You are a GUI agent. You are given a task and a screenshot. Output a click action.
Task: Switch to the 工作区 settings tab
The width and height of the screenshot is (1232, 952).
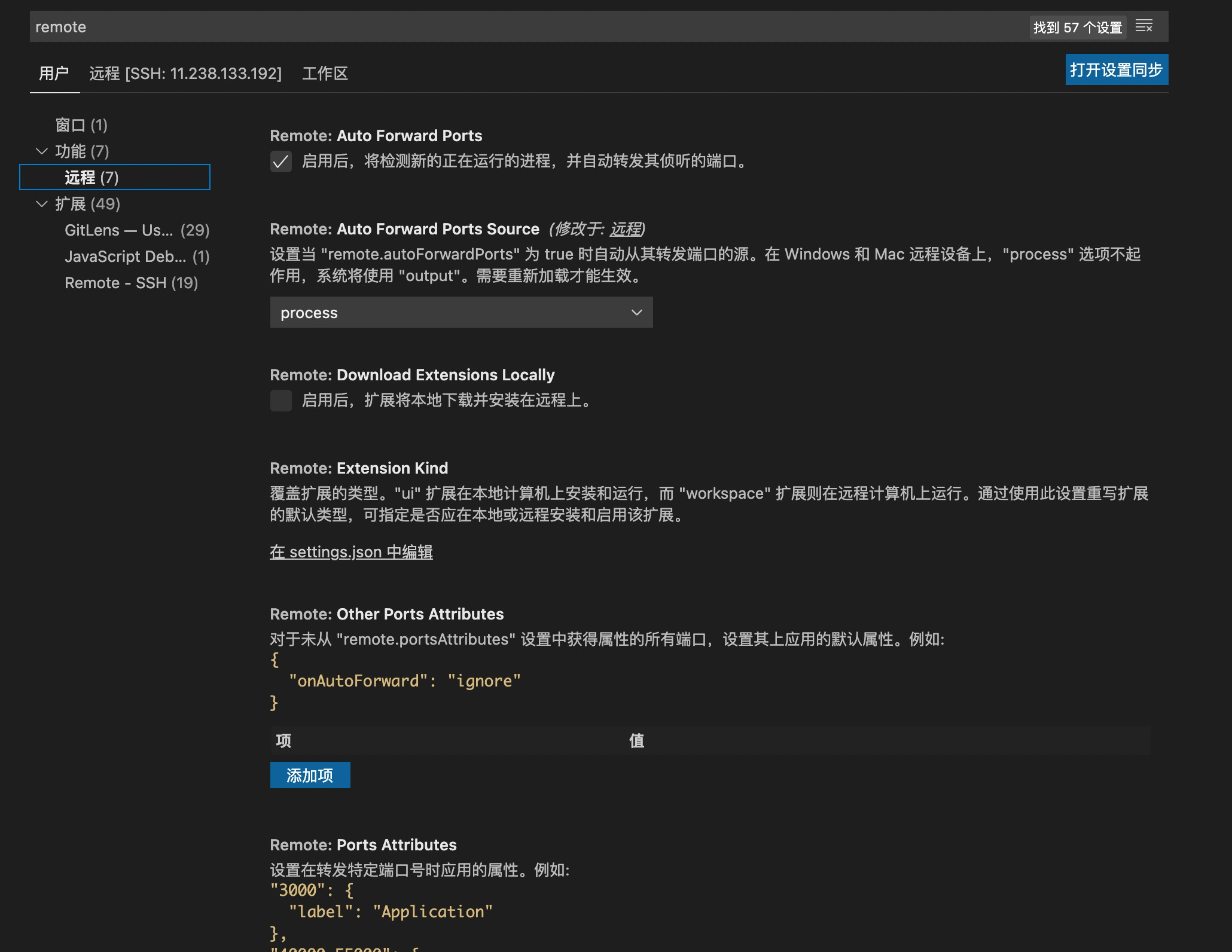point(325,74)
